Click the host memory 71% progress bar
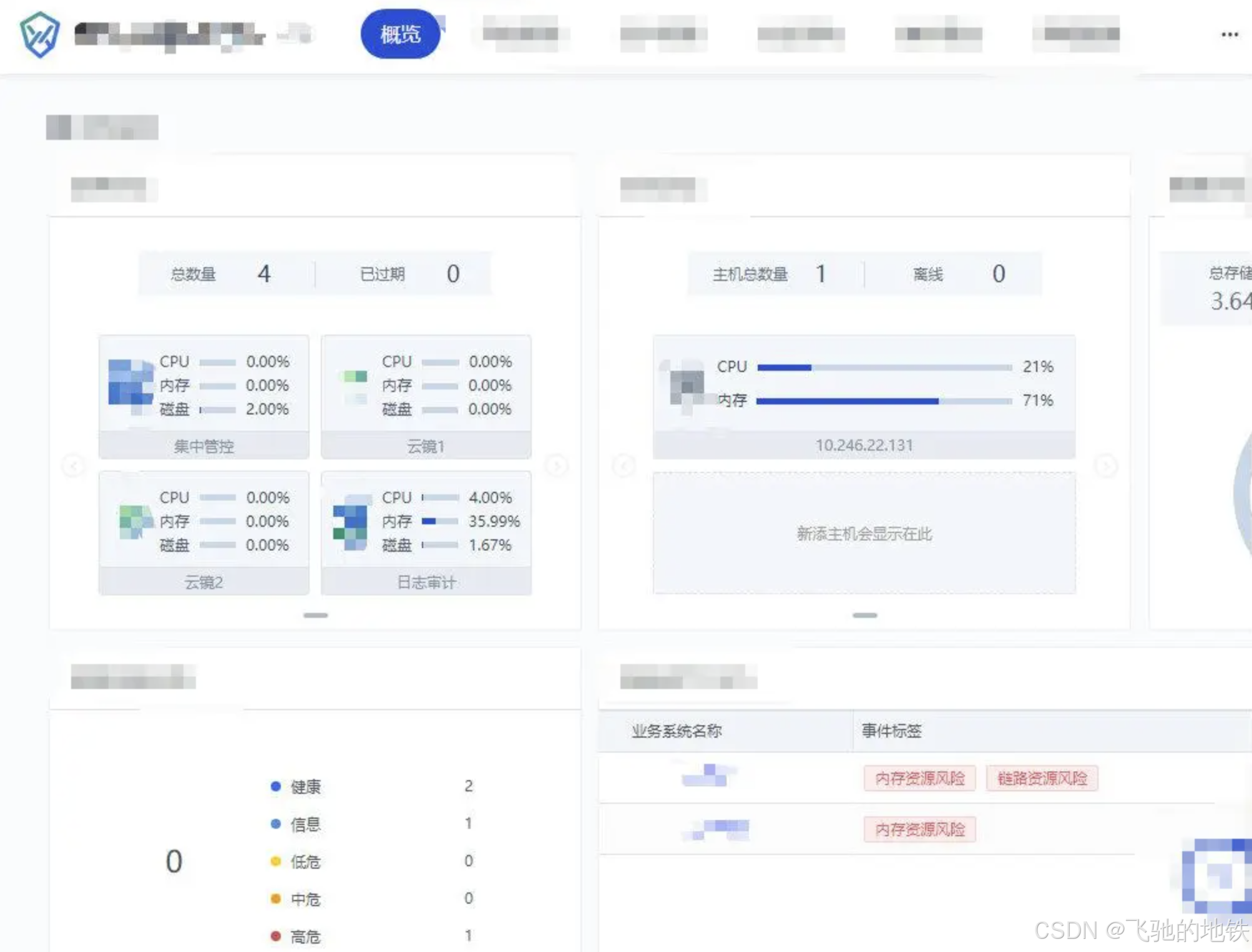Image resolution: width=1252 pixels, height=952 pixels. 883,401
